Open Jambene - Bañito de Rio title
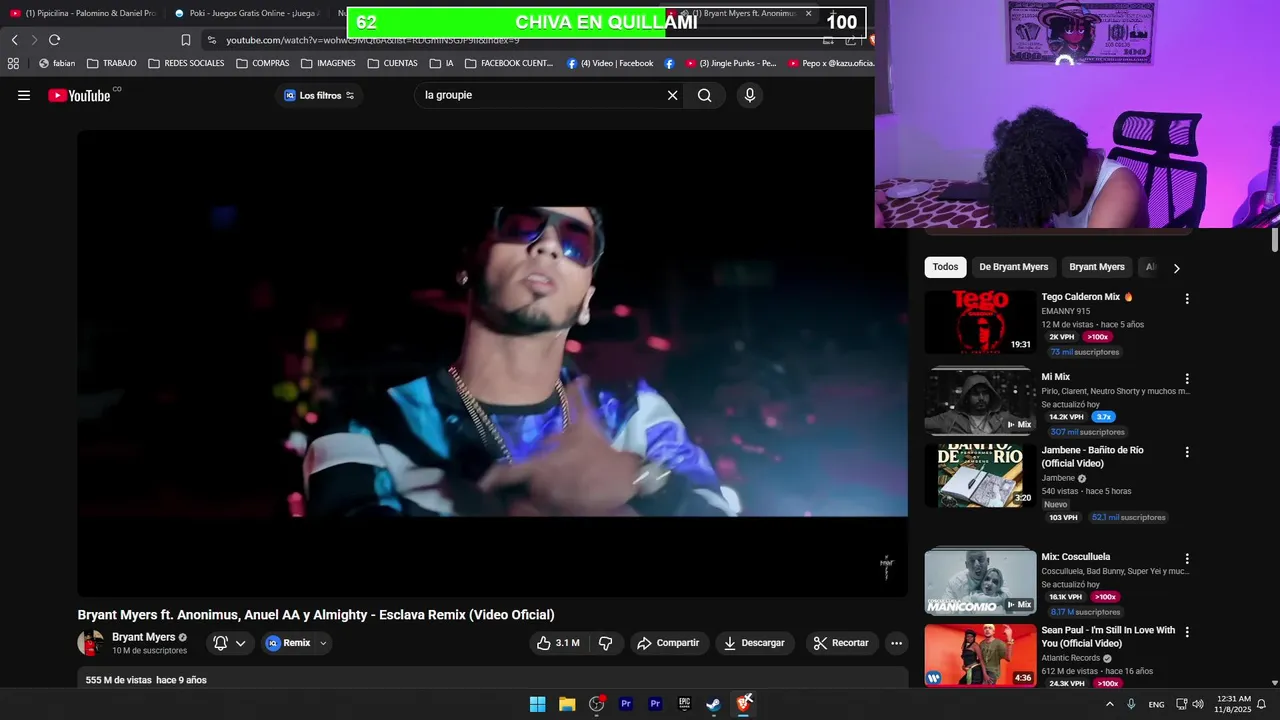Image resolution: width=1280 pixels, height=720 pixels. (1092, 456)
